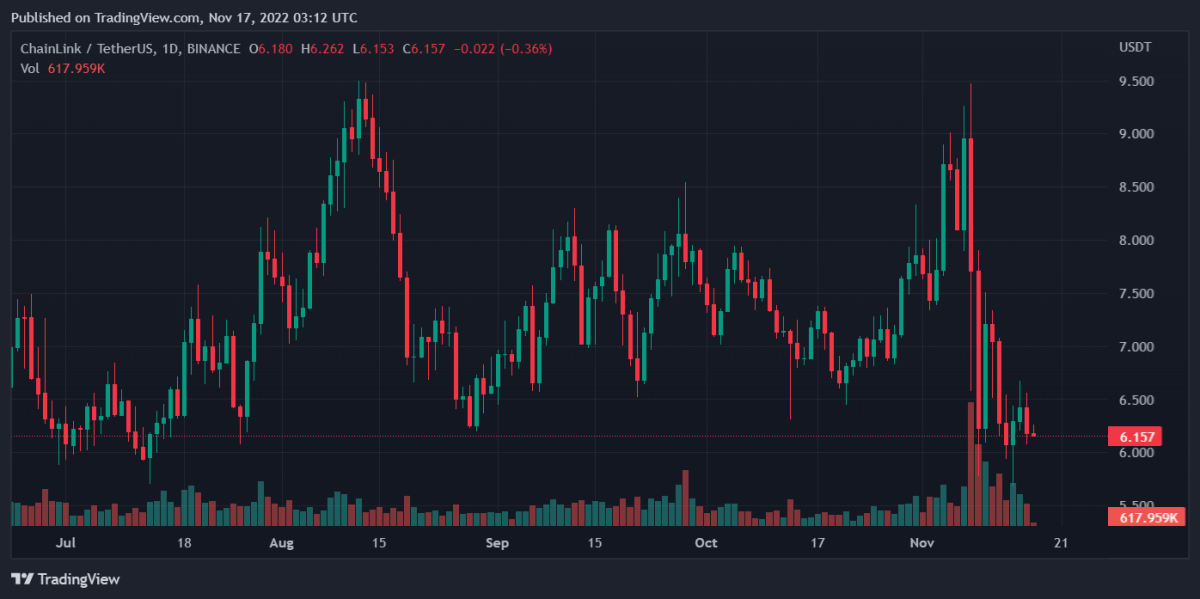Screen dimensions: 1200x599
Task: Click the 8.500 price axis label
Action: 1136,187
